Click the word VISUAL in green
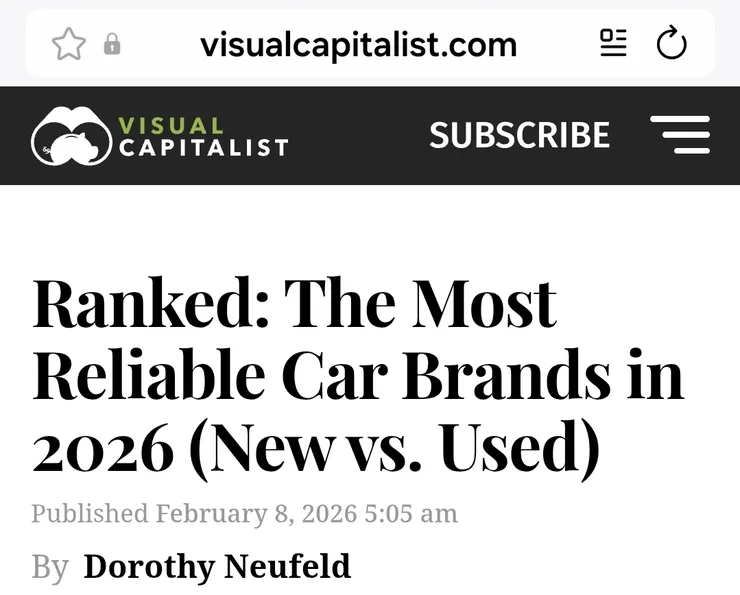Viewport: 740px width, 595px height. click(x=170, y=126)
